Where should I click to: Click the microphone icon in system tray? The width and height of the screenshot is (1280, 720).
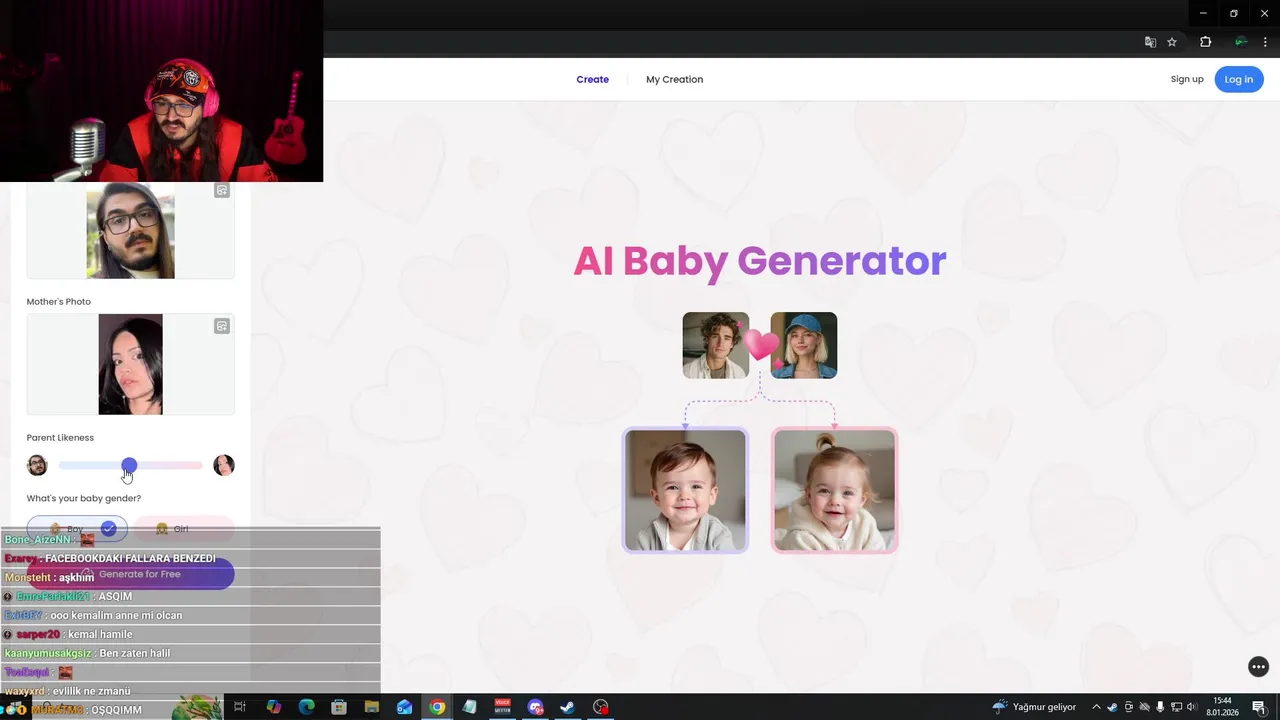(x=1160, y=707)
